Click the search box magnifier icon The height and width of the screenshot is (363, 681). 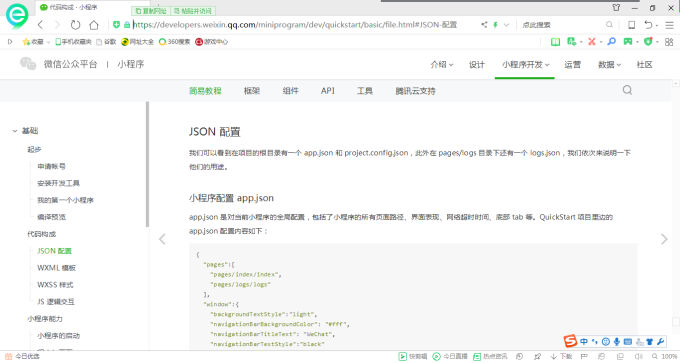point(609,25)
